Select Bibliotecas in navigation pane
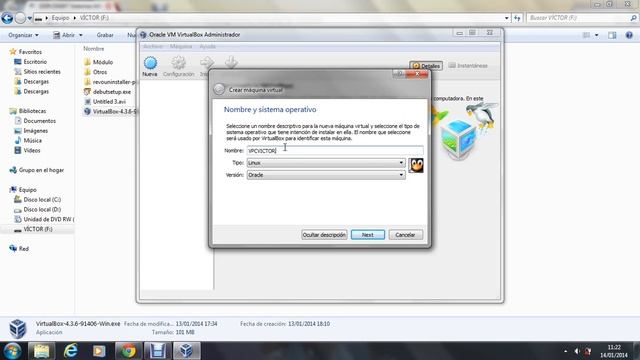 click(32, 111)
